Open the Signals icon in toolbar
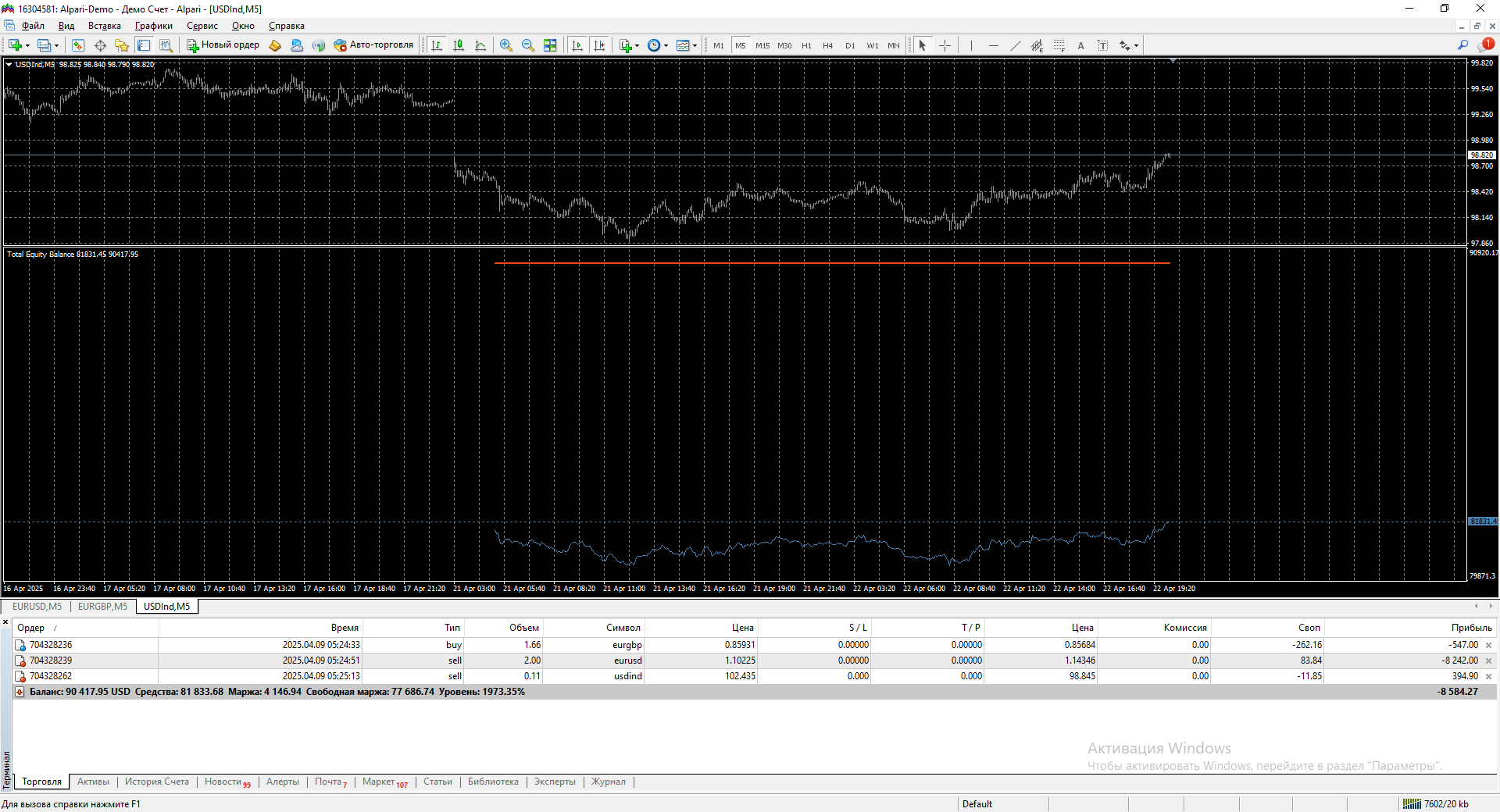 [x=319, y=45]
